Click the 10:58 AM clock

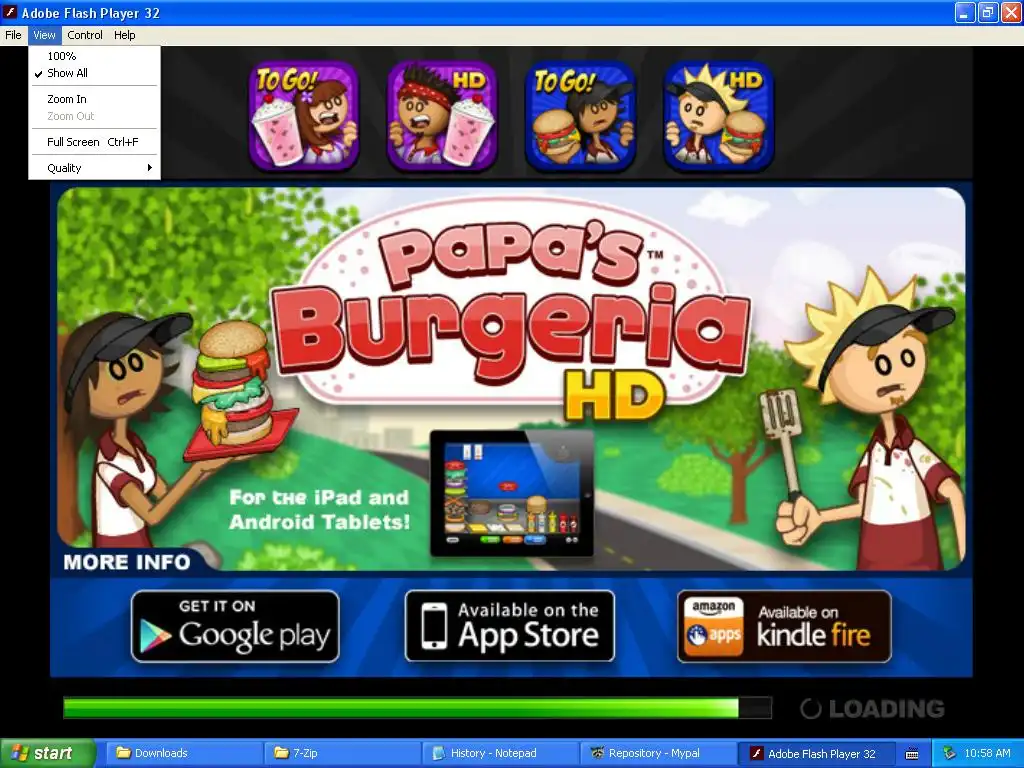pyautogui.click(x=987, y=753)
